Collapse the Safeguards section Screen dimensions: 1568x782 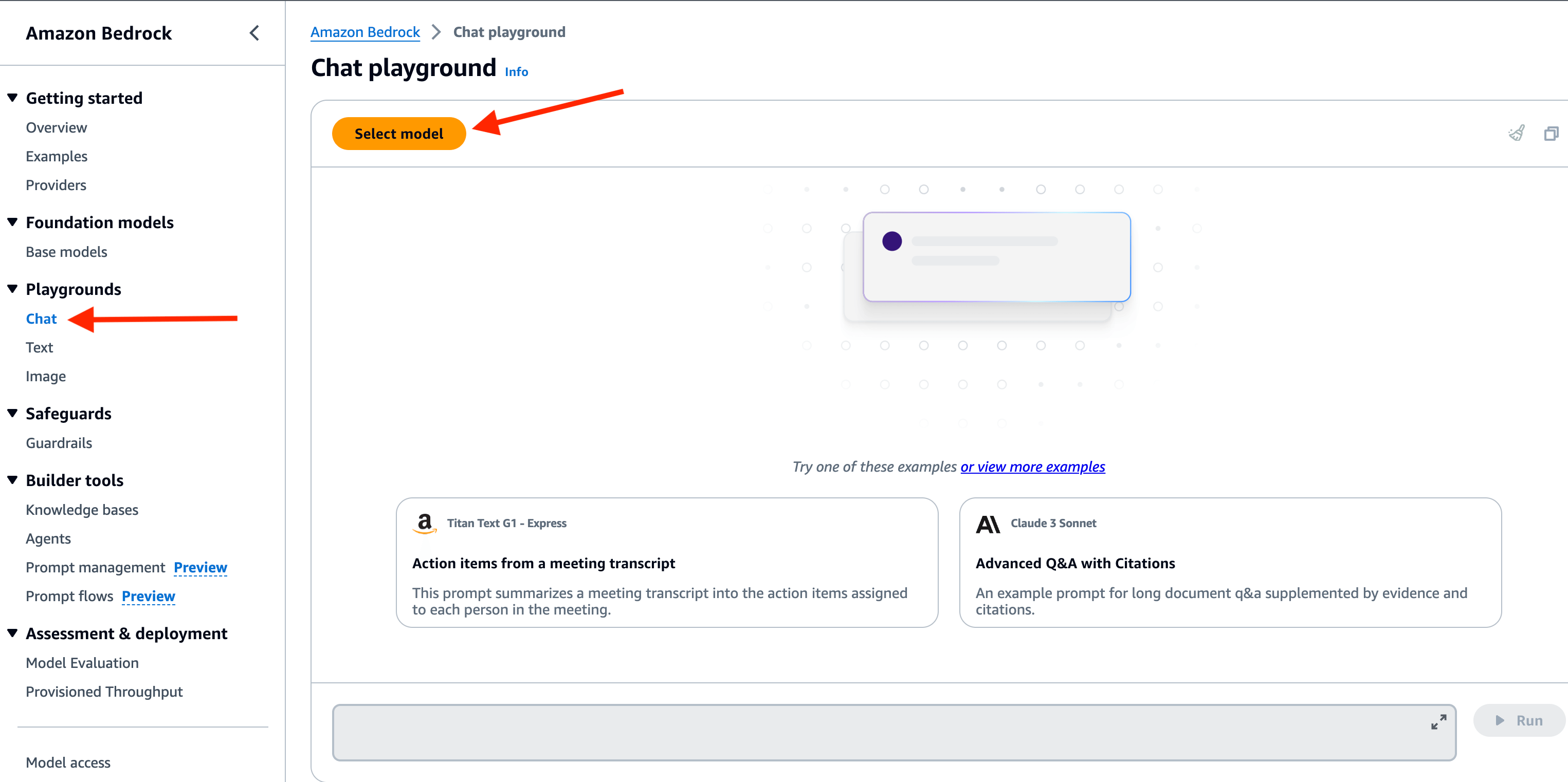(13, 413)
